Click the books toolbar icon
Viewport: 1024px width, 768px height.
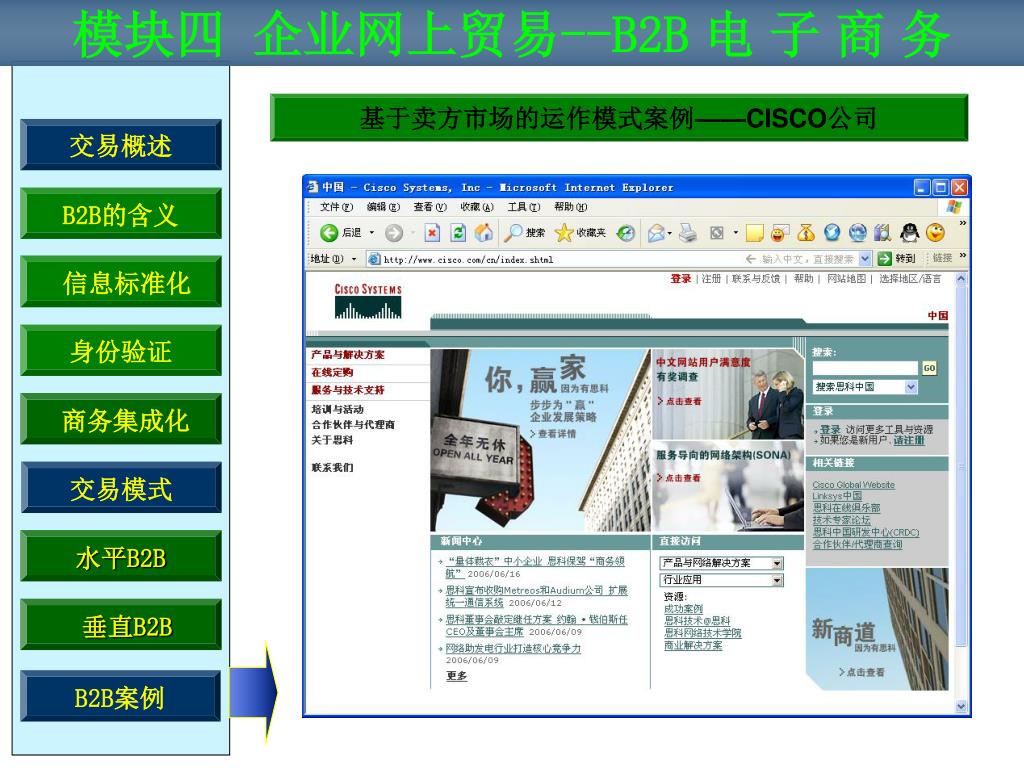click(x=883, y=232)
